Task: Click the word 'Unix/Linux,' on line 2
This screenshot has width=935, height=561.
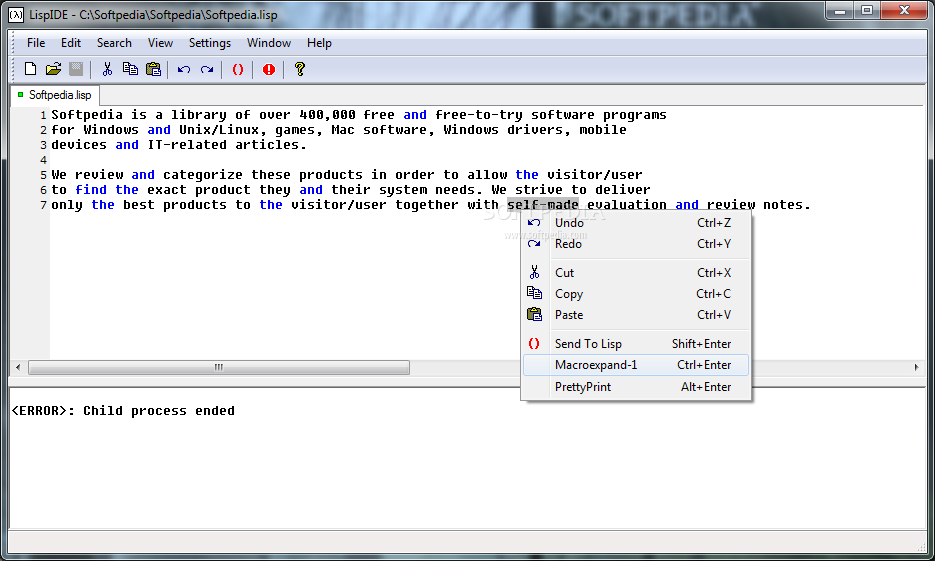Action: pyautogui.click(x=223, y=130)
